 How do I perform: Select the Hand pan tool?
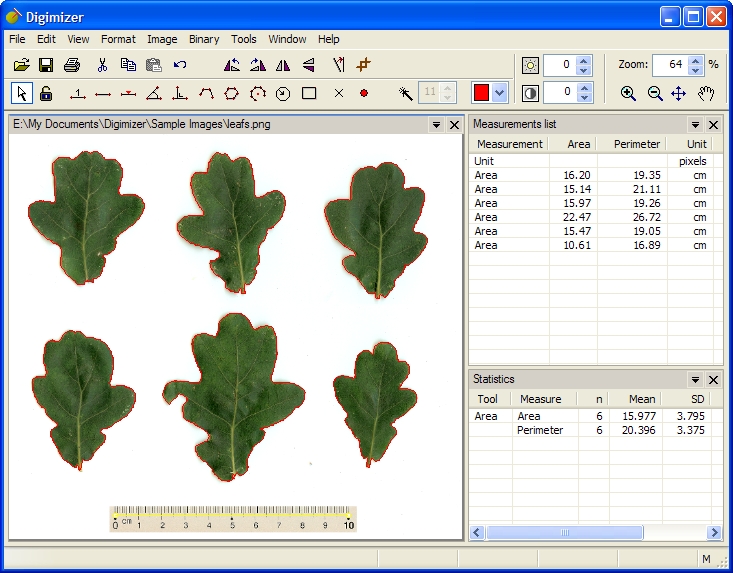tap(706, 93)
